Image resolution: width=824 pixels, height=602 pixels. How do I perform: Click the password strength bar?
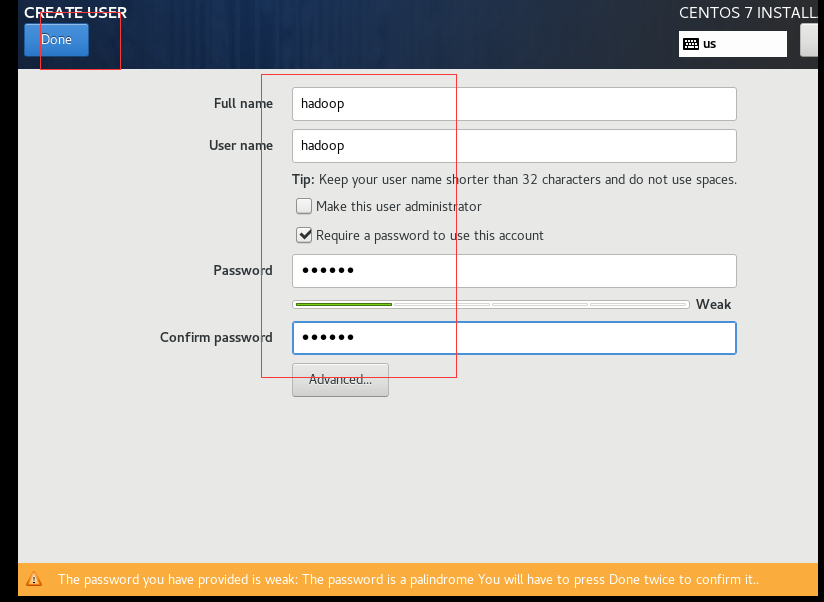point(491,304)
